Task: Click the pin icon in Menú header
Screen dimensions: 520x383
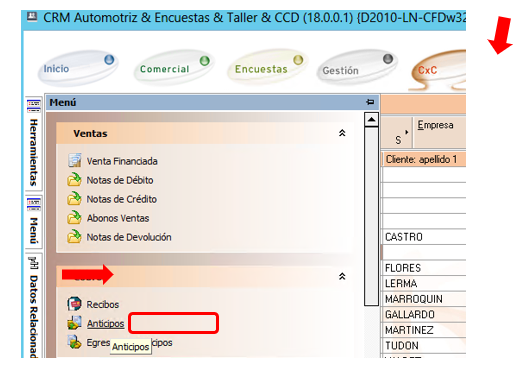Action: (x=370, y=102)
